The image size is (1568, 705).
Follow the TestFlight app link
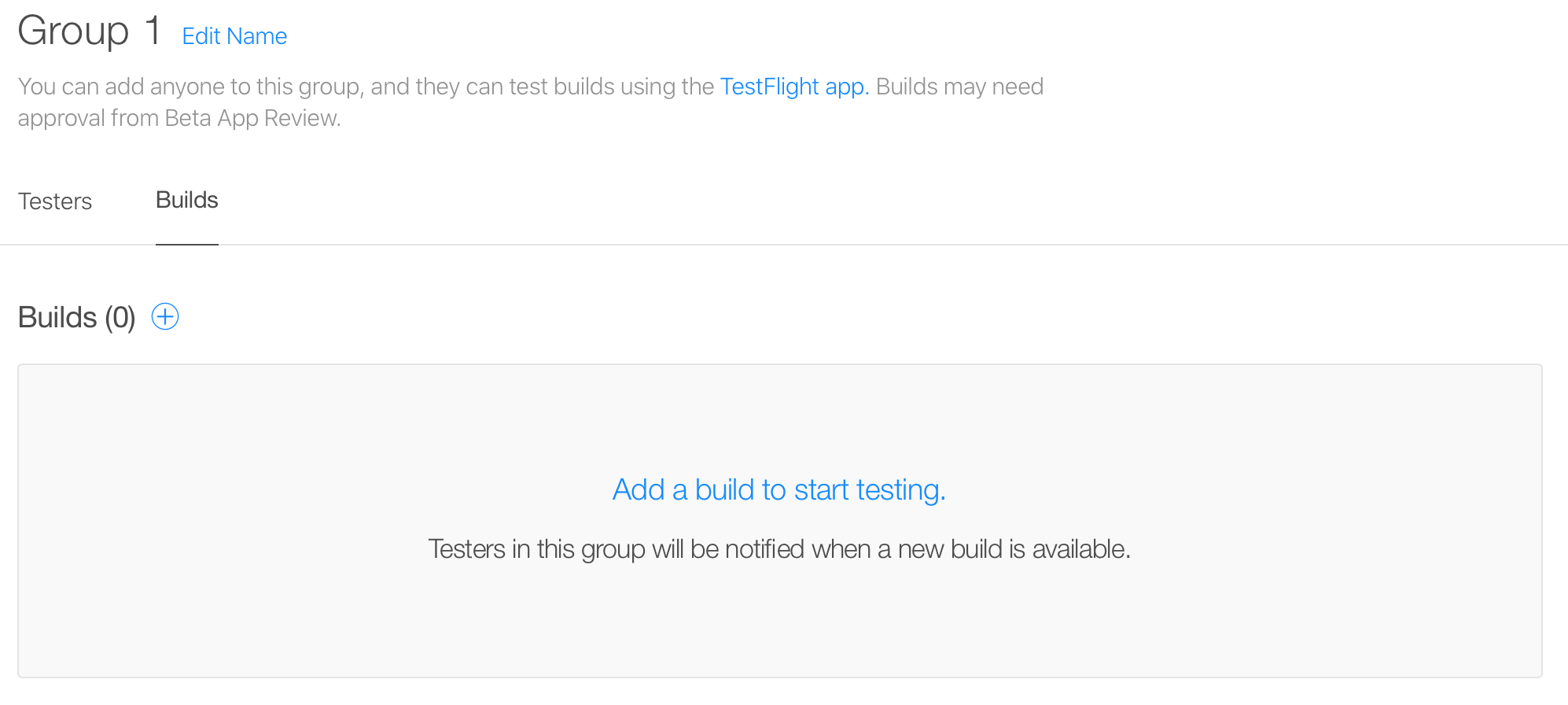click(794, 87)
